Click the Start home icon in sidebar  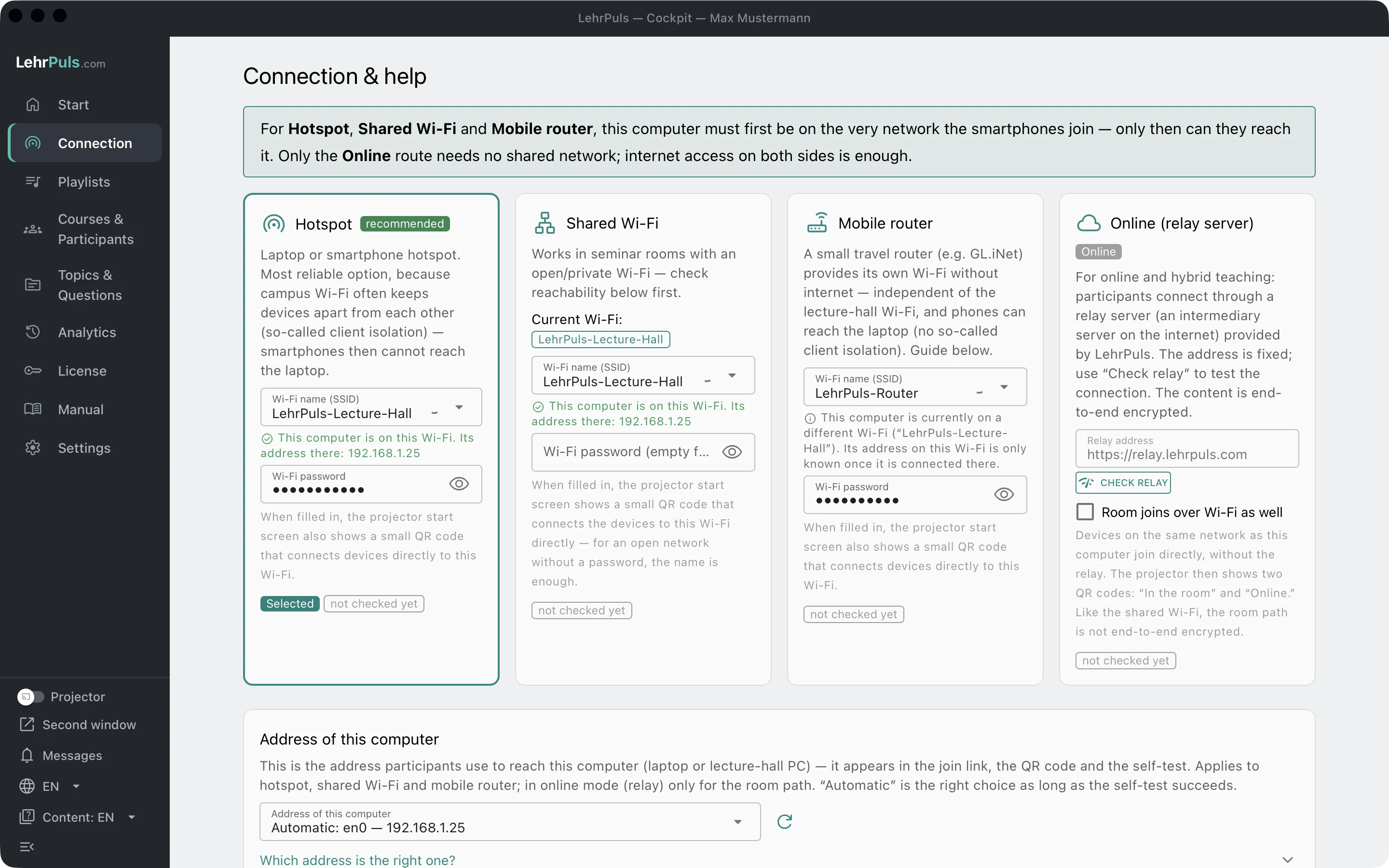coord(33,105)
